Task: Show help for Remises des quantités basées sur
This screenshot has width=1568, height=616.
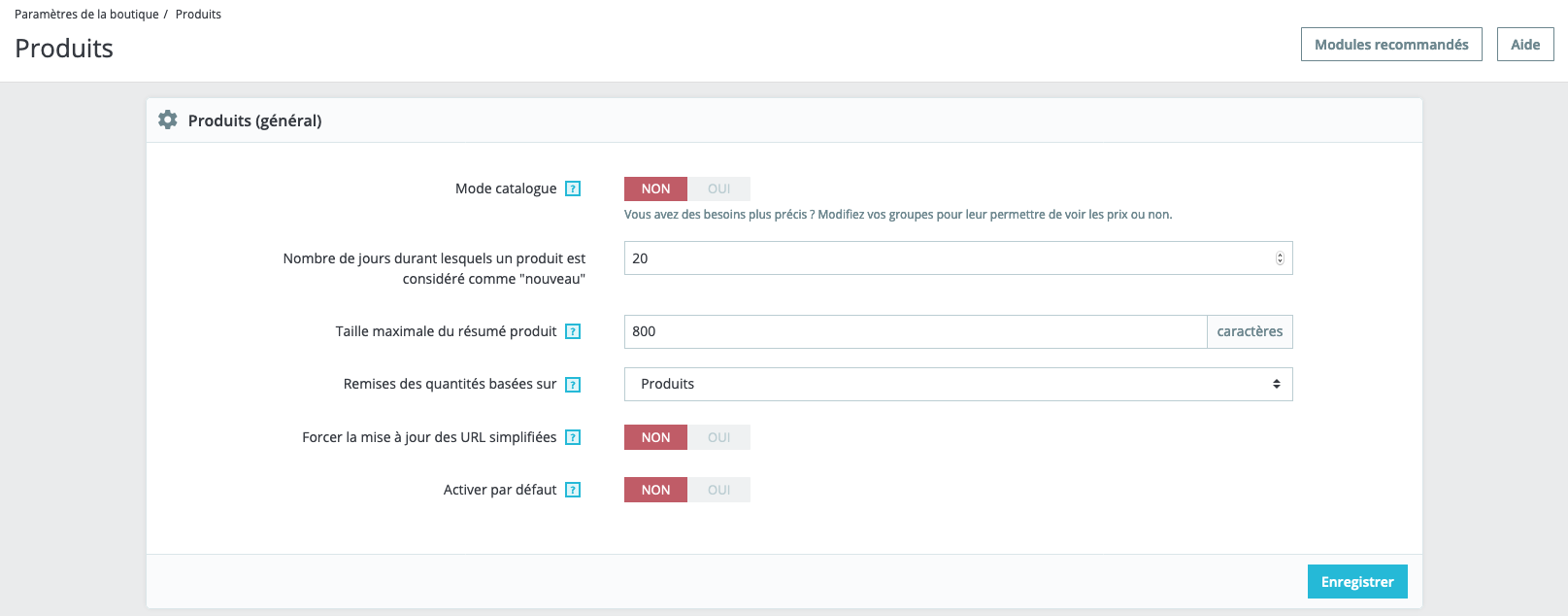Action: (573, 385)
